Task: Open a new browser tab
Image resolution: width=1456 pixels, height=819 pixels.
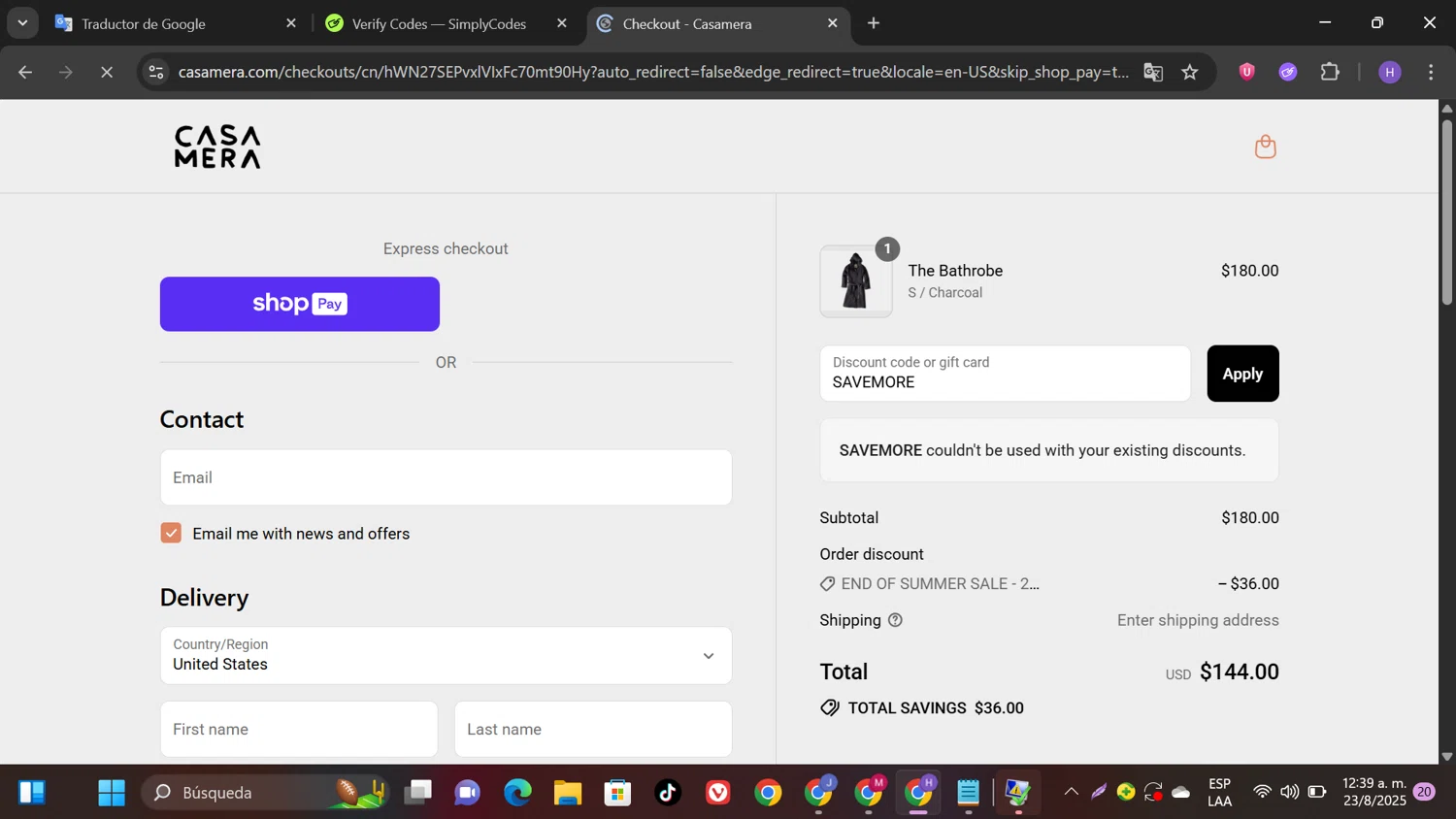Action: point(874,23)
